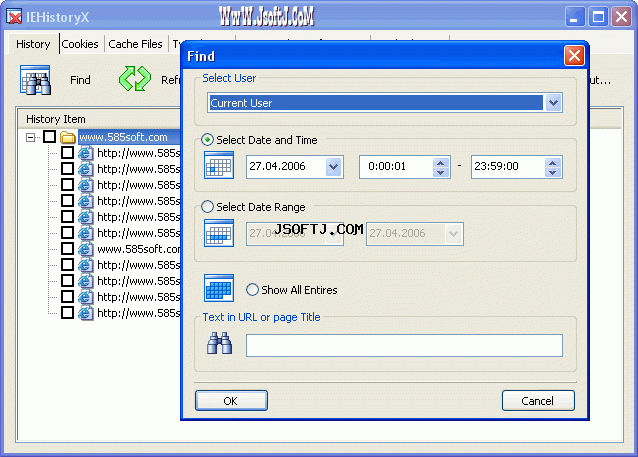
Task: Click the History Item column header
Action: (x=98, y=119)
